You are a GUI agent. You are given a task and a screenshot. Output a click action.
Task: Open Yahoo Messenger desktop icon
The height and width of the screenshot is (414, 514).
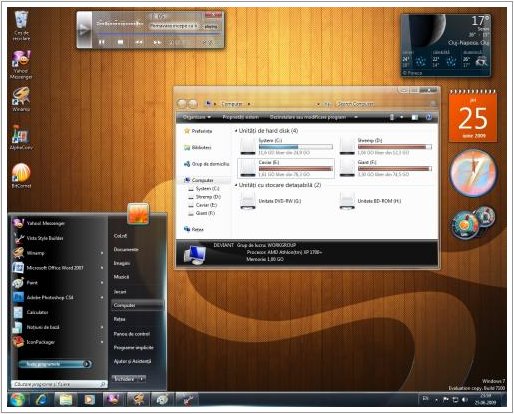(x=21, y=65)
